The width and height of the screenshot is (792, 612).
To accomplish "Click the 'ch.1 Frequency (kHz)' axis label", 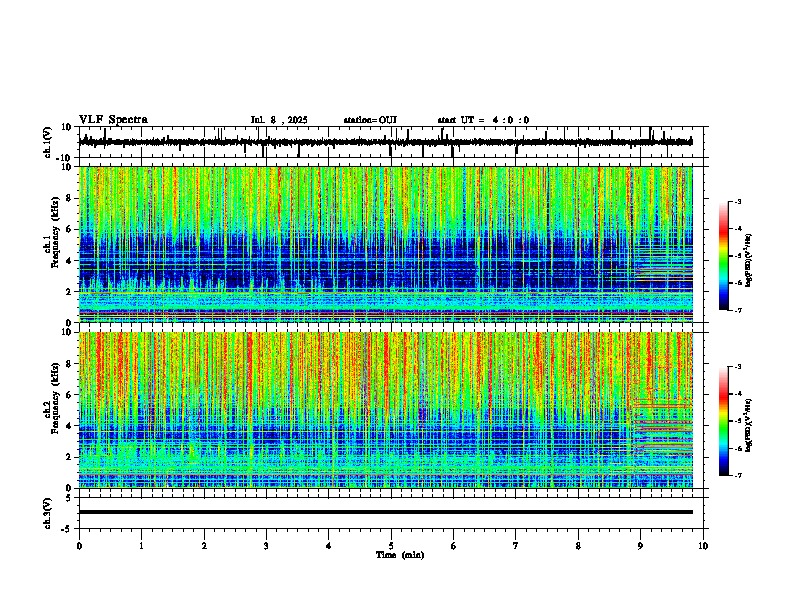I will (51, 232).
